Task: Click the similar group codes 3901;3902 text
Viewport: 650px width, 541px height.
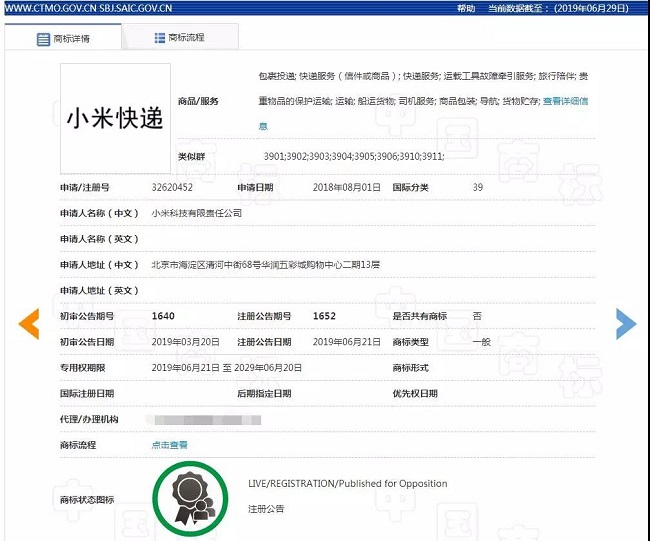Action: (x=354, y=156)
